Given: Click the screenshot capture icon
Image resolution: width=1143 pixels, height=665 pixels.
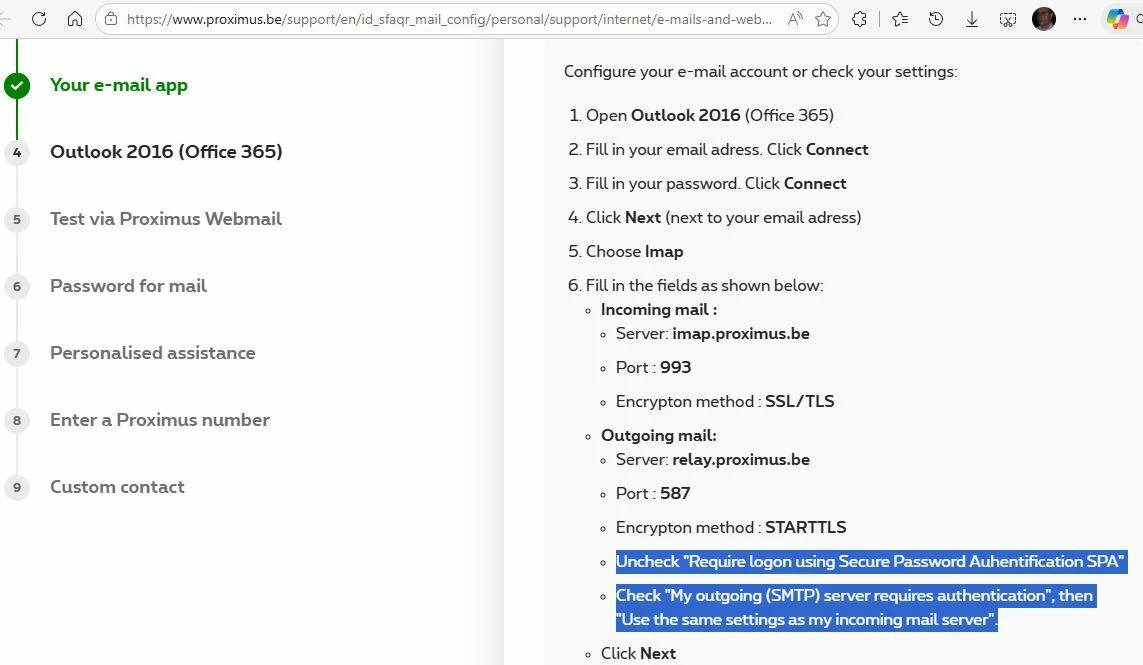Looking at the screenshot, I should [x=1007, y=19].
